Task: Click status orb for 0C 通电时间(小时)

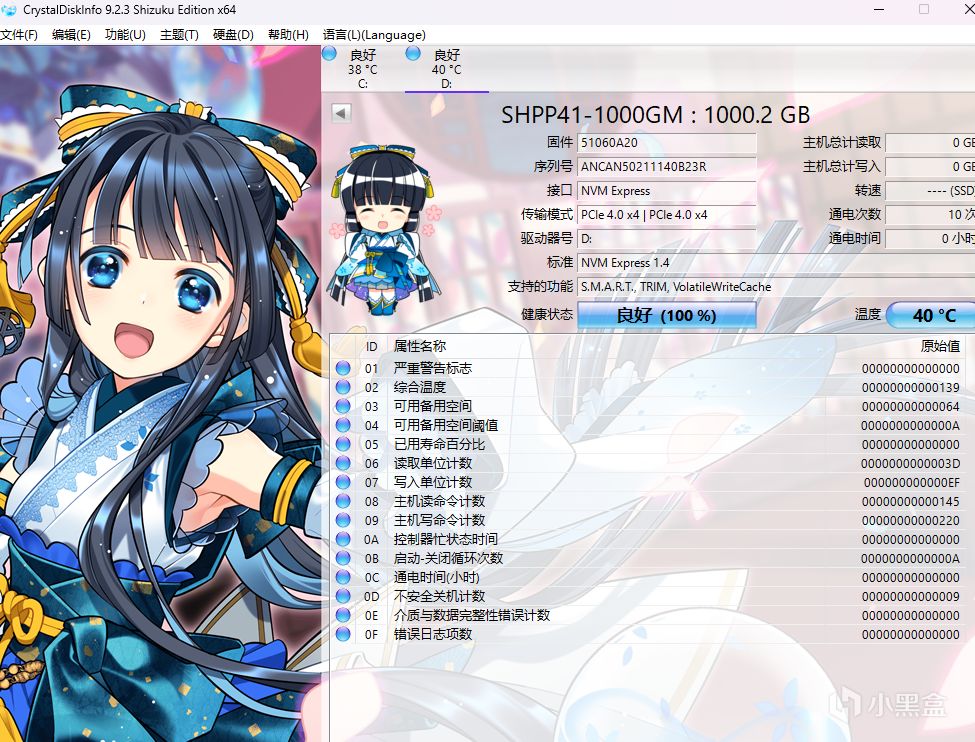Action: pyautogui.click(x=343, y=577)
